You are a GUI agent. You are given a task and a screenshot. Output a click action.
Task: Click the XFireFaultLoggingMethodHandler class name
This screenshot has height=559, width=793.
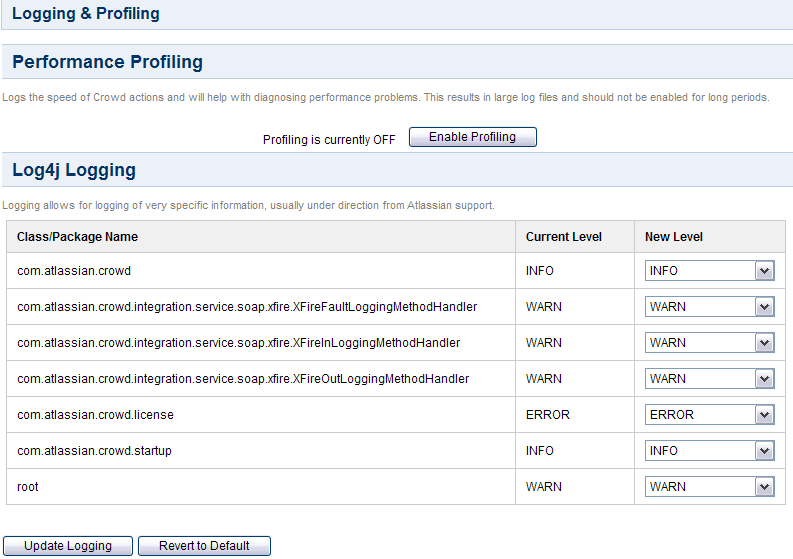[x=247, y=307]
